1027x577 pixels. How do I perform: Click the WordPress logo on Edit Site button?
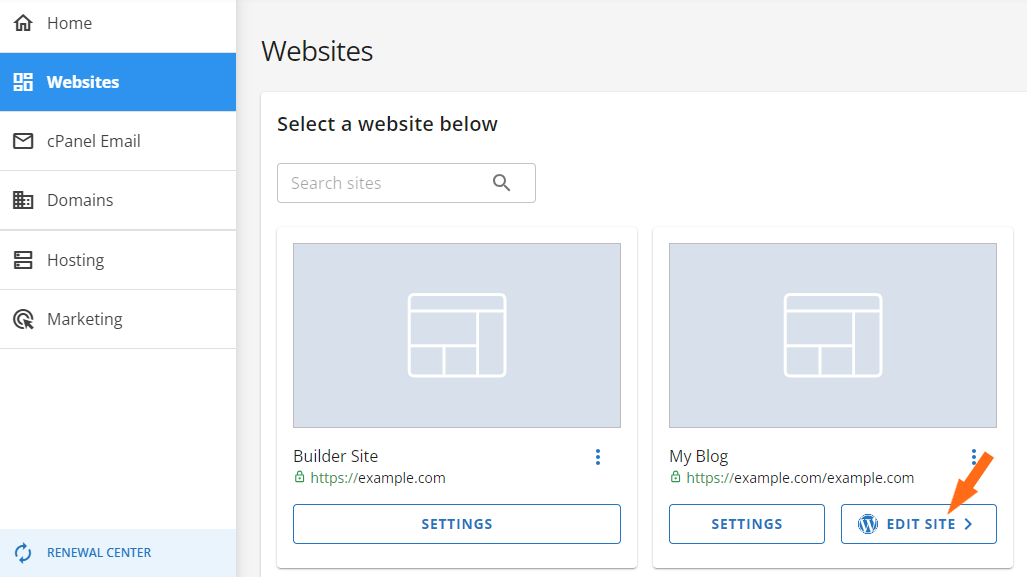(x=866, y=523)
